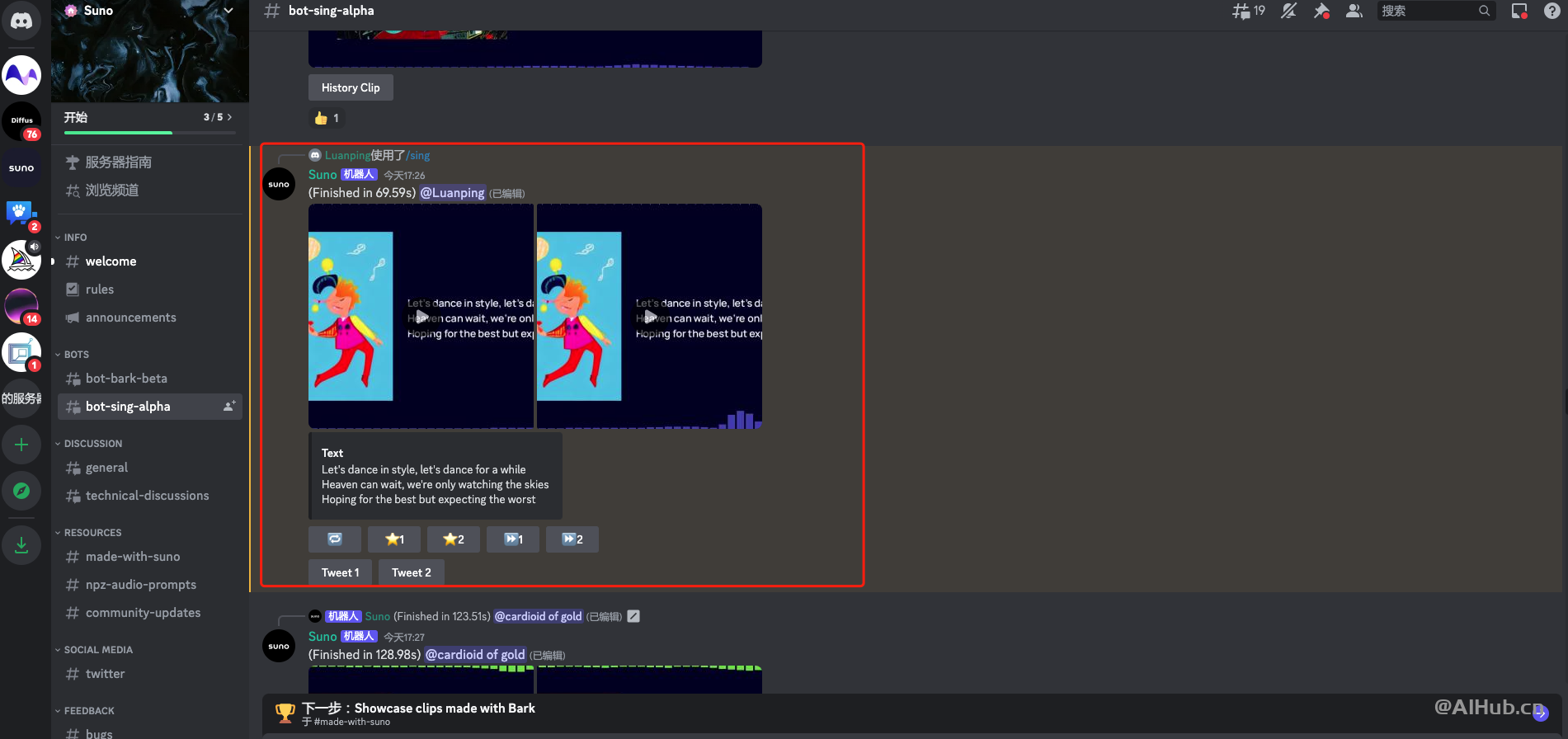
Task: Select the Suno server icon in sidebar
Action: pyautogui.click(x=21, y=168)
